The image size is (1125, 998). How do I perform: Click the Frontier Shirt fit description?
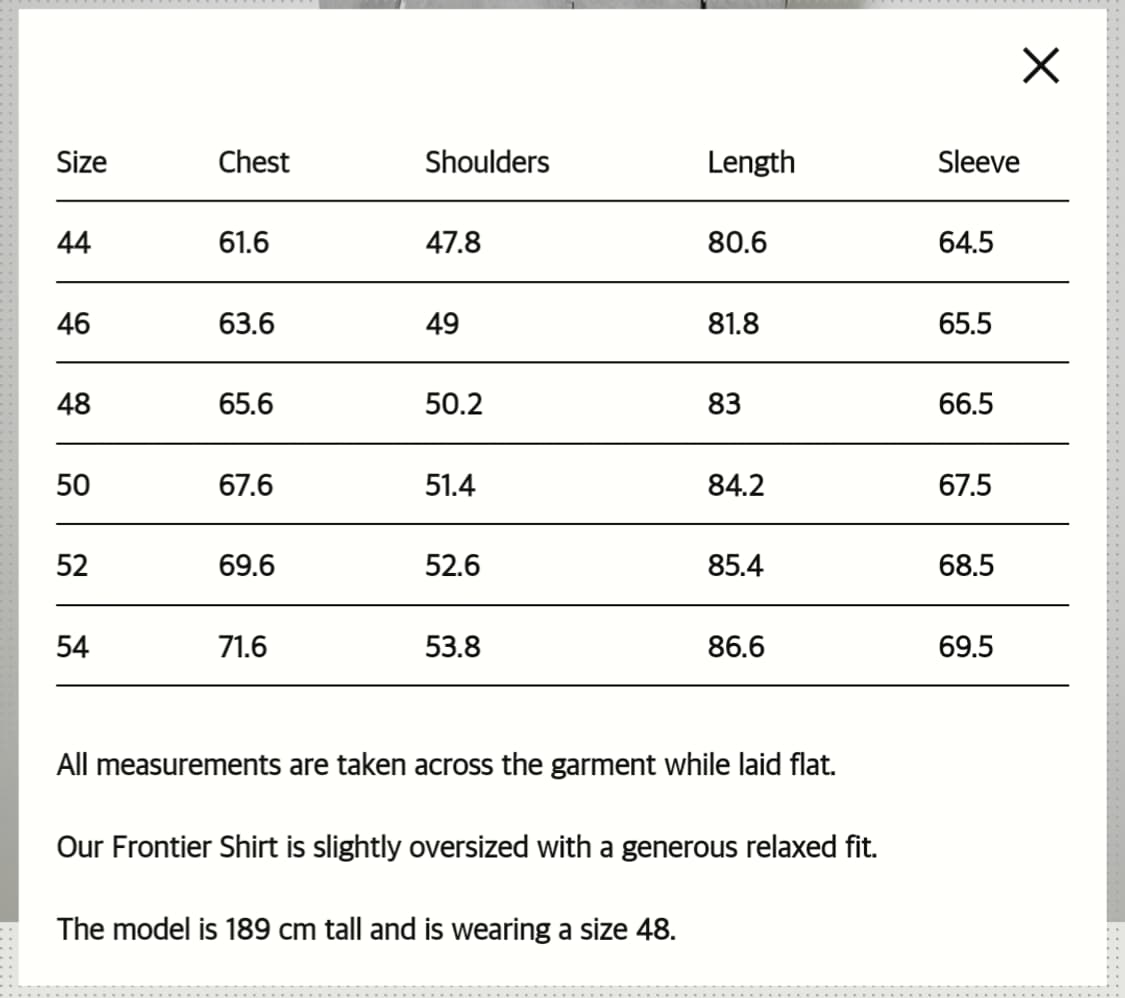click(468, 848)
